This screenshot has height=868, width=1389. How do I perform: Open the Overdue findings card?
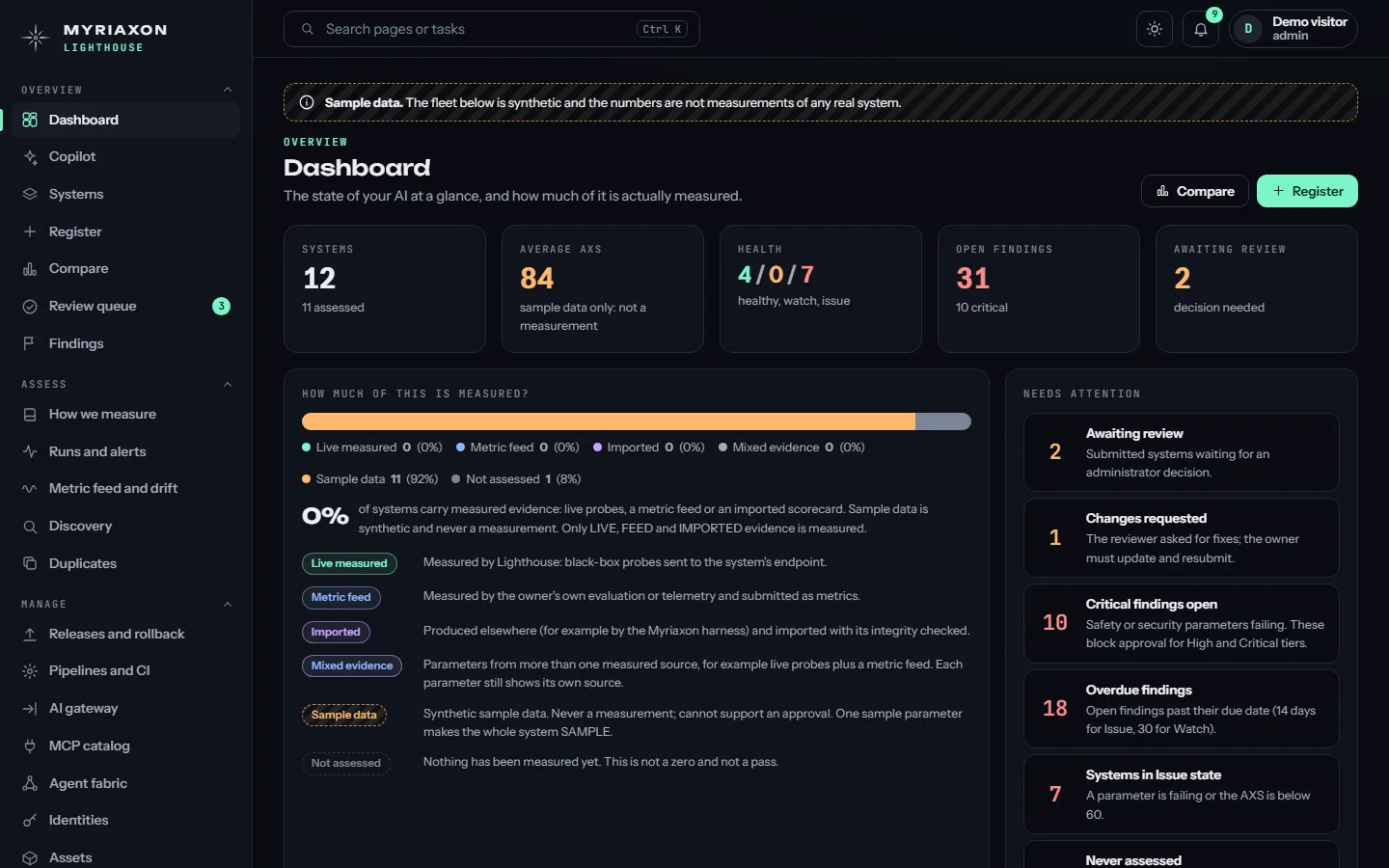point(1182,709)
